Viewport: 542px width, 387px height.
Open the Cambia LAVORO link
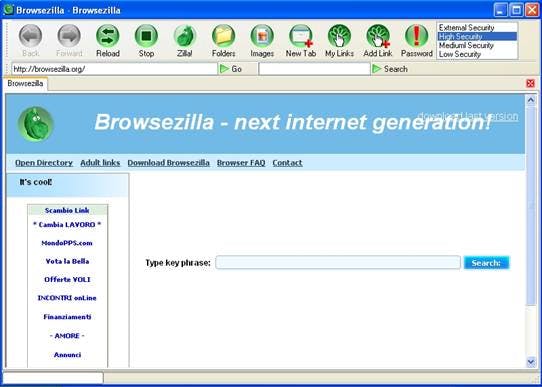coord(67,225)
